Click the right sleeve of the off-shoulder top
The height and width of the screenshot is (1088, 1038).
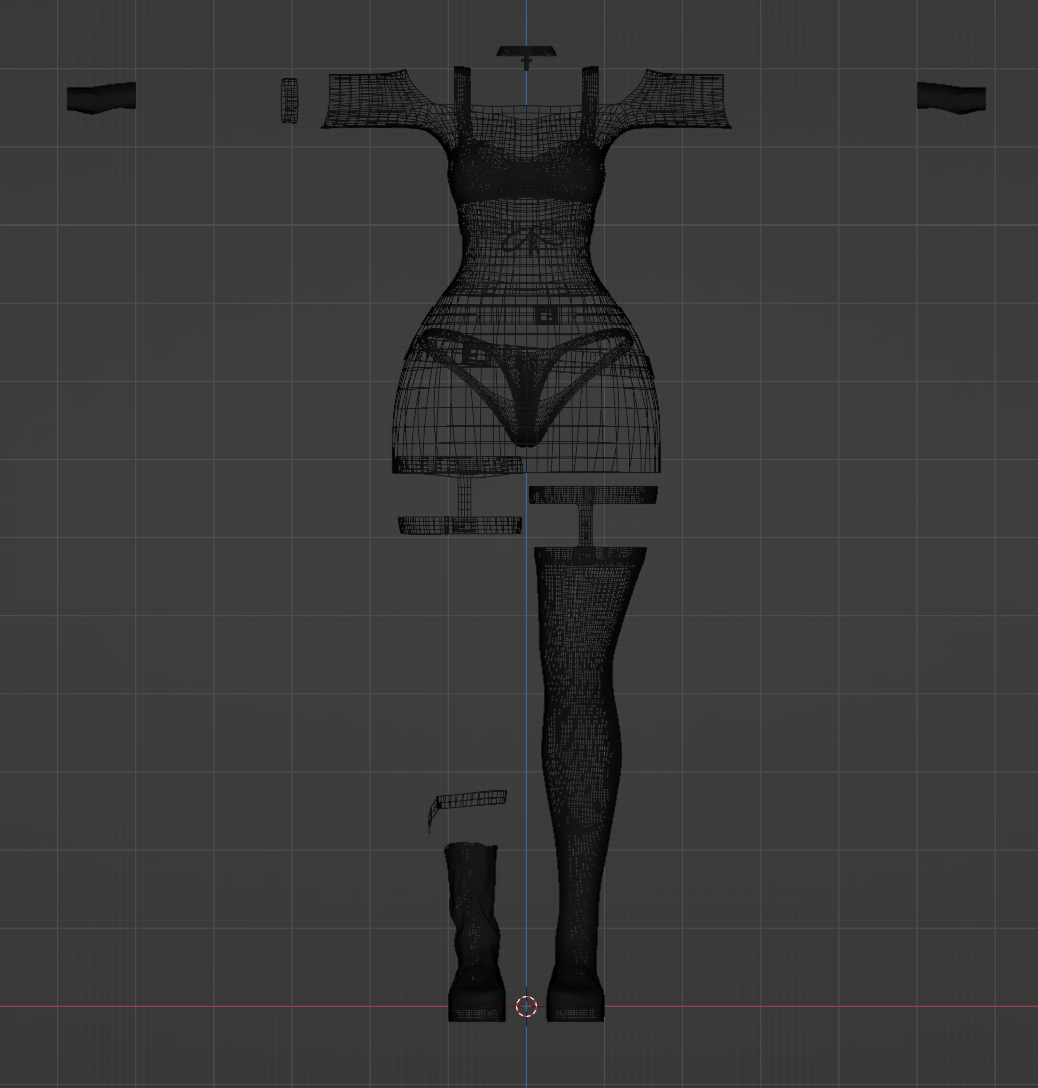pos(684,99)
